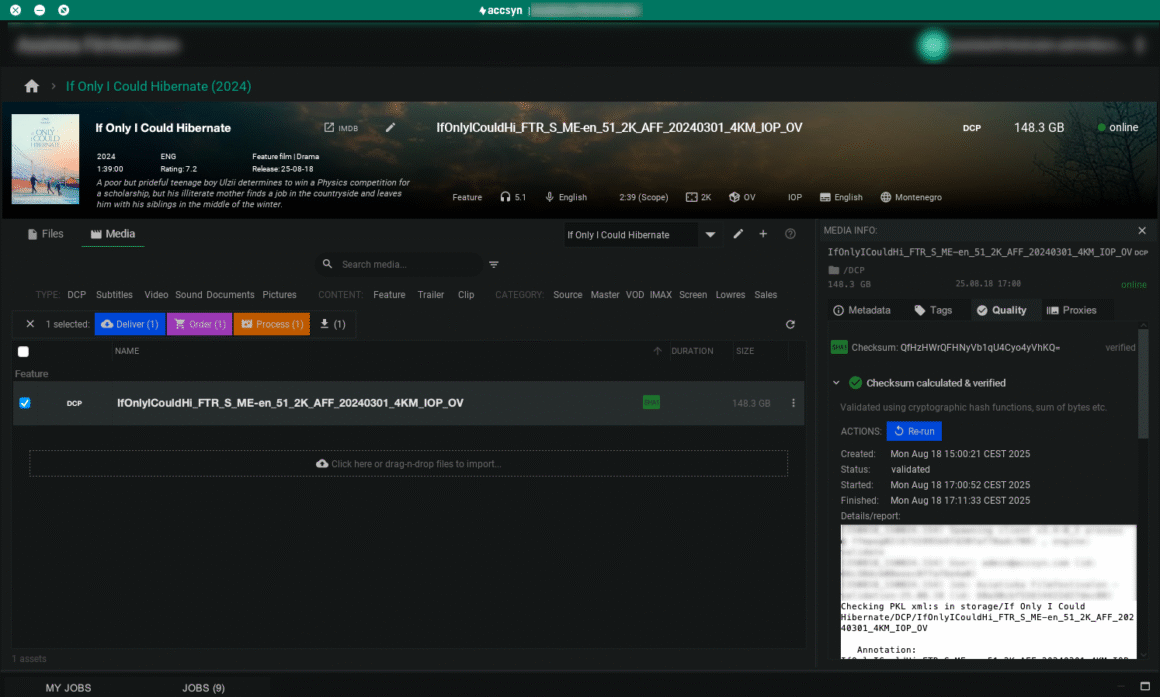Viewport: 1160px width, 697px height.
Task: Open search filter options icon
Action: (x=493, y=264)
